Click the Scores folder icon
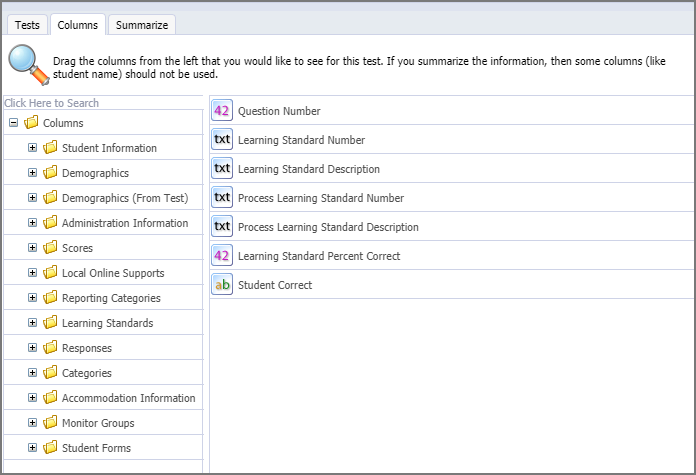This screenshot has width=696, height=475. click(50, 247)
